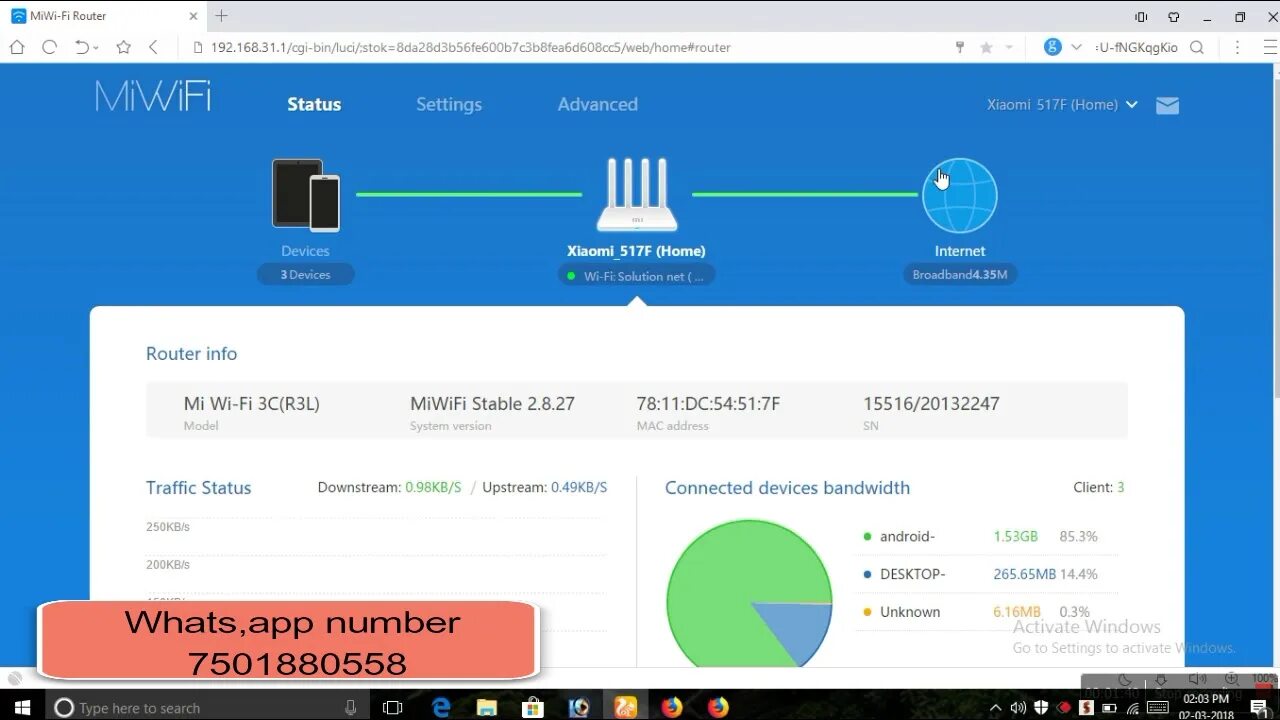The height and width of the screenshot is (720, 1280).
Task: Click the Broadband 4.35M badge
Action: (960, 274)
